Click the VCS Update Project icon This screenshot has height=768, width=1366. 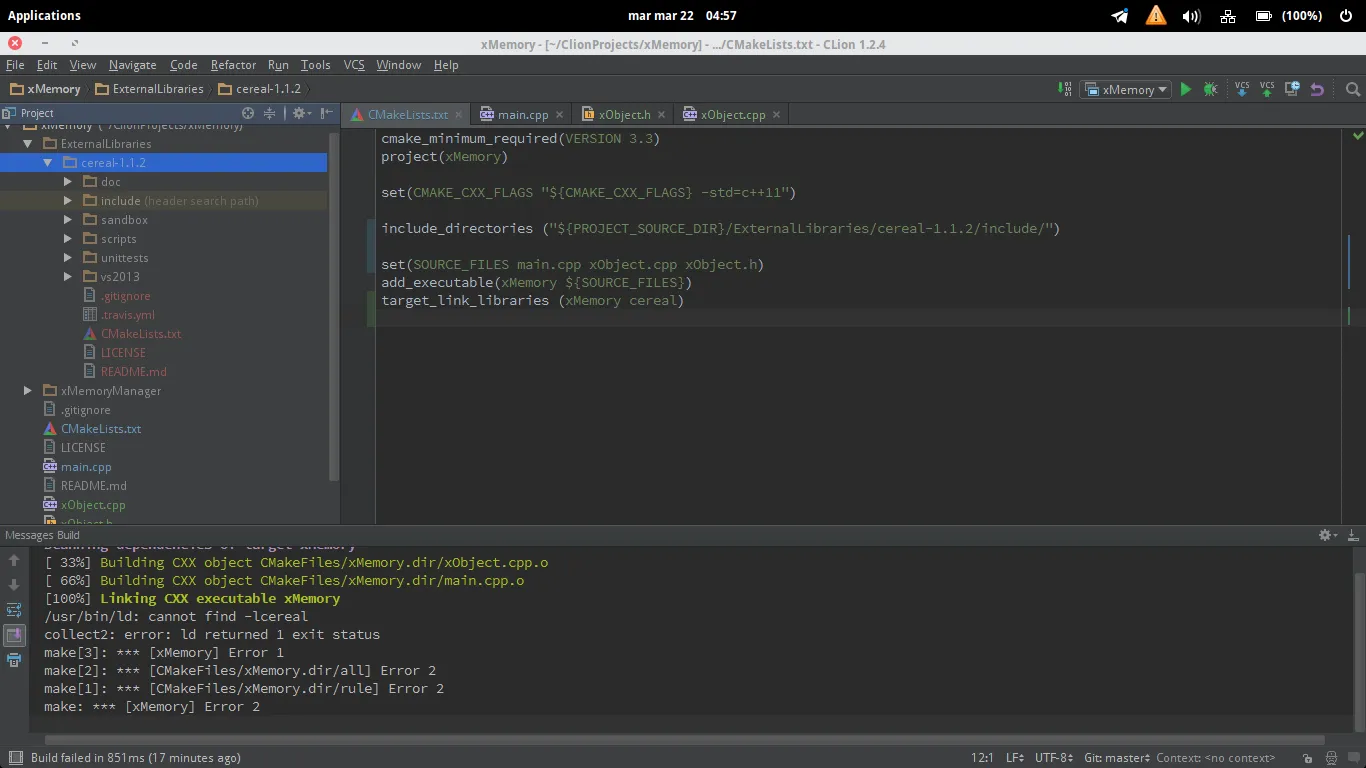pyautogui.click(x=1242, y=89)
